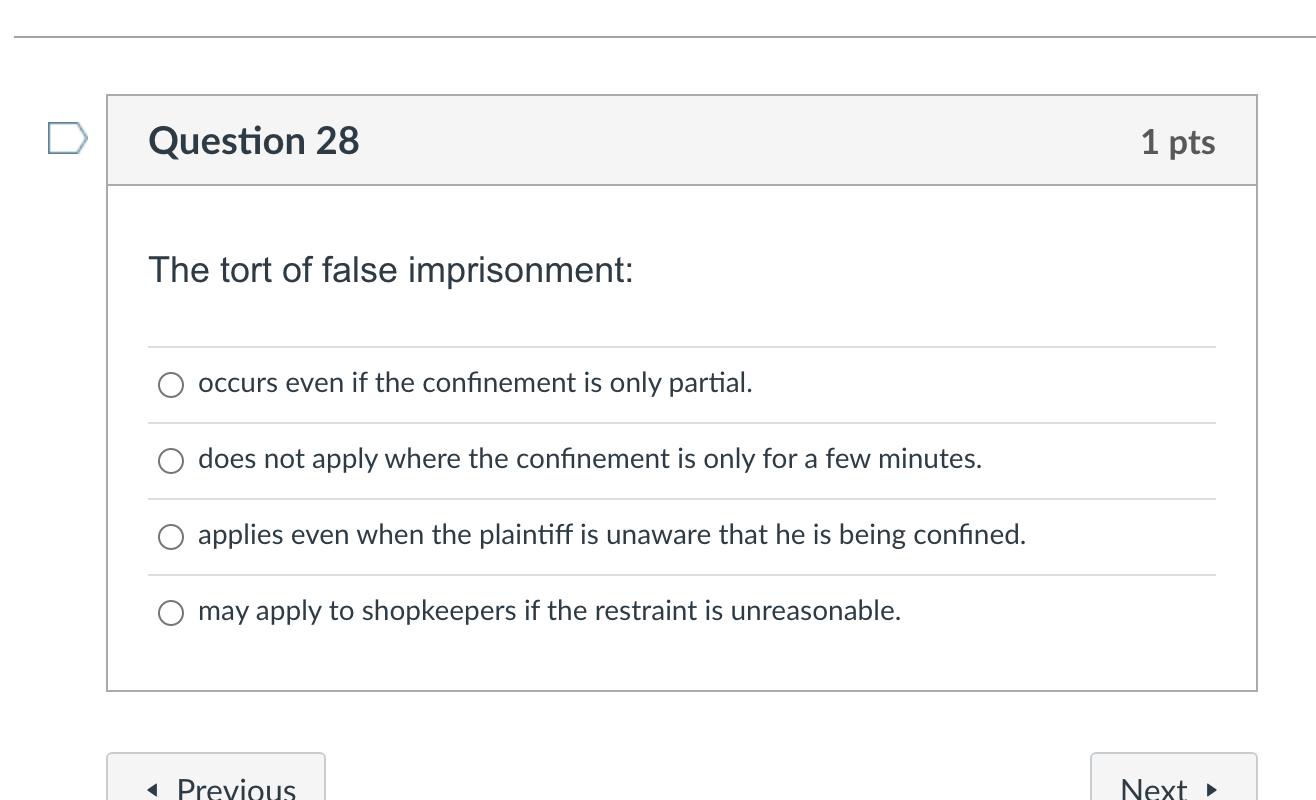Viewport: 1316px width, 800px height.
Task: Click the Previous navigation button
Action: (x=216, y=785)
